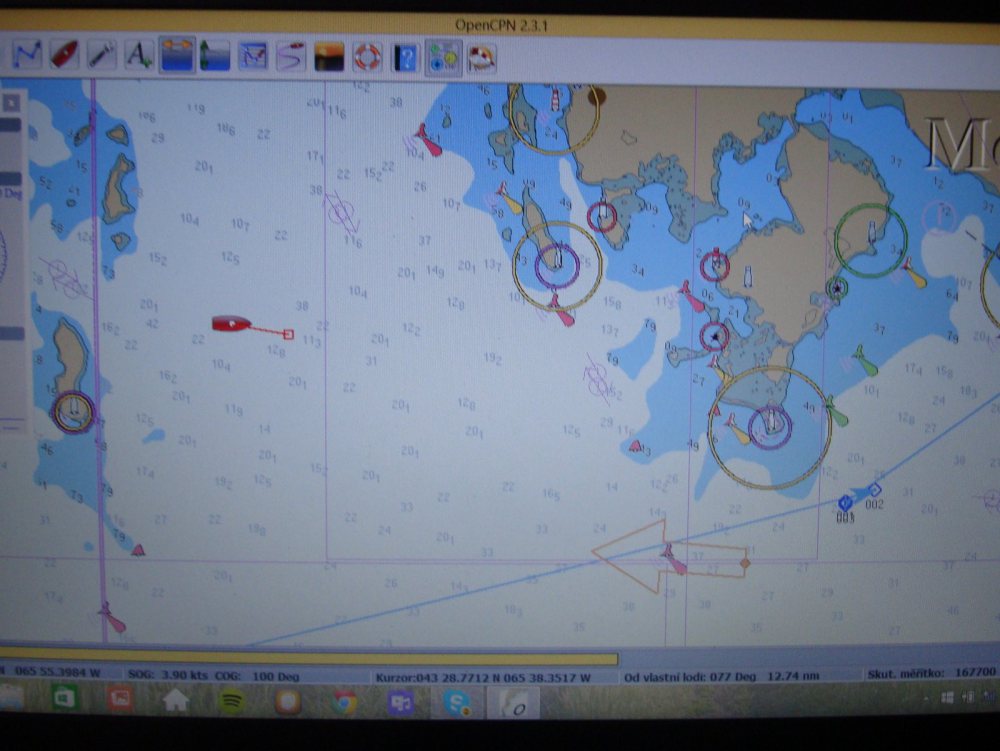Show tides with the green arrow icon

tap(214, 56)
